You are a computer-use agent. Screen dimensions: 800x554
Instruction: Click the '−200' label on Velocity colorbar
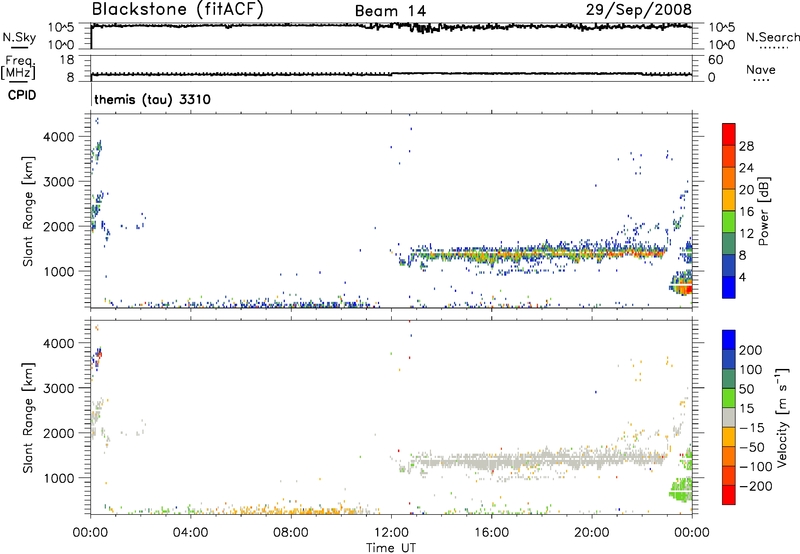[x=756, y=486]
